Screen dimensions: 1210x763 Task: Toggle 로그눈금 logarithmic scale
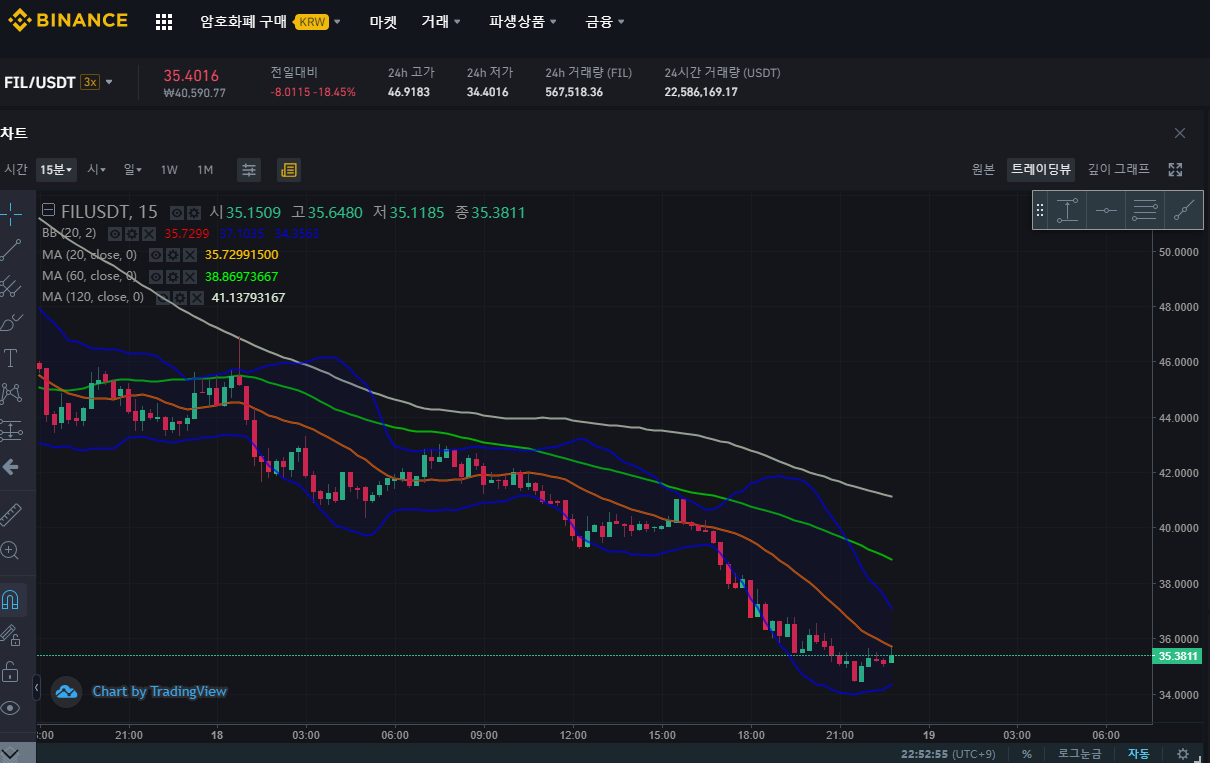pos(1080,754)
